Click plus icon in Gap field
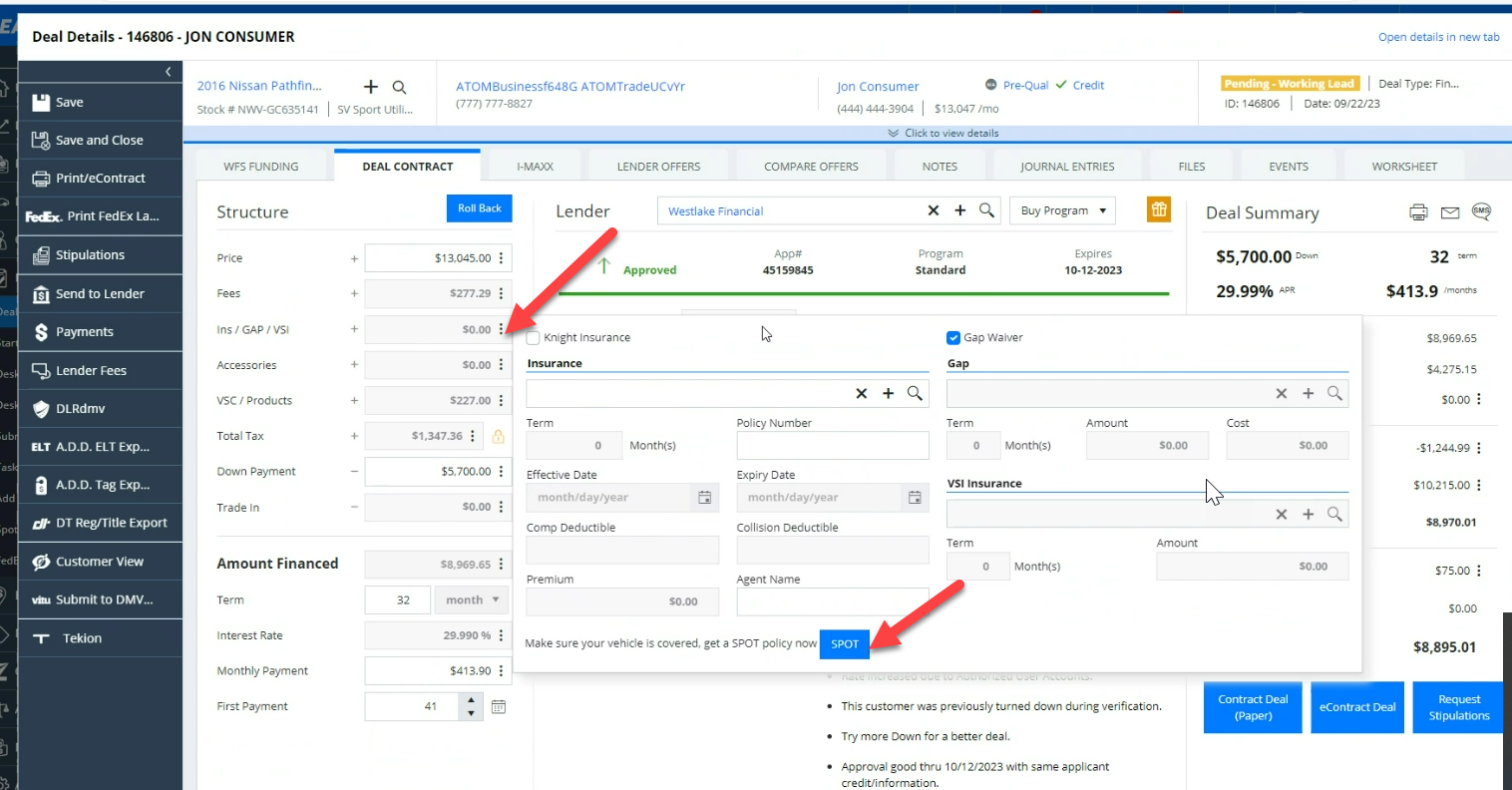 (x=1309, y=393)
